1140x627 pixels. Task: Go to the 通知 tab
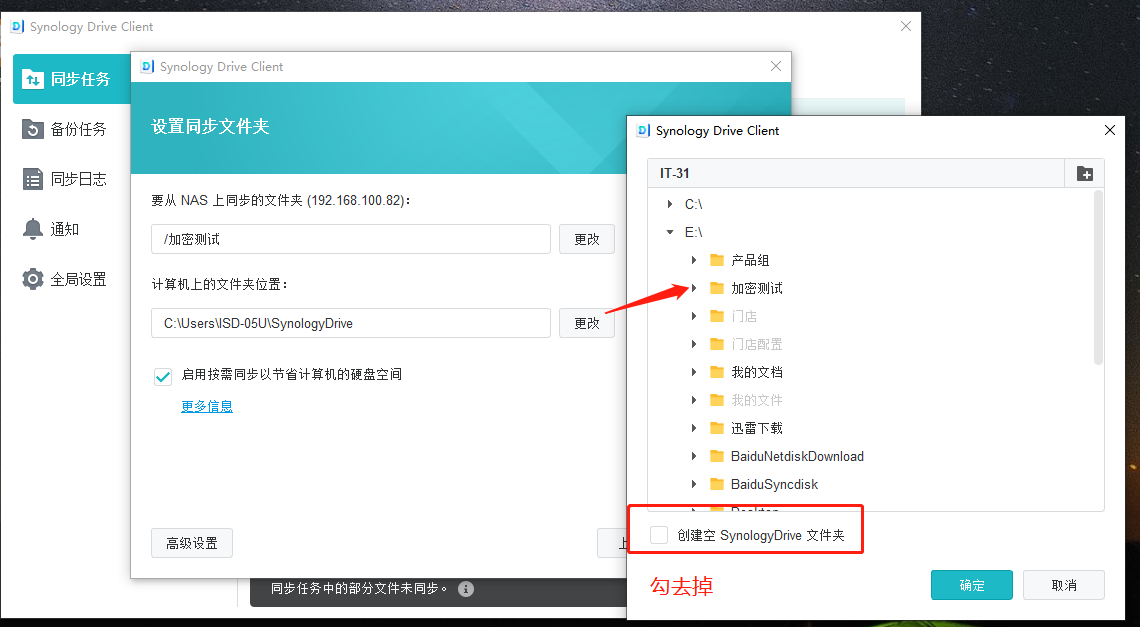pyautogui.click(x=72, y=229)
